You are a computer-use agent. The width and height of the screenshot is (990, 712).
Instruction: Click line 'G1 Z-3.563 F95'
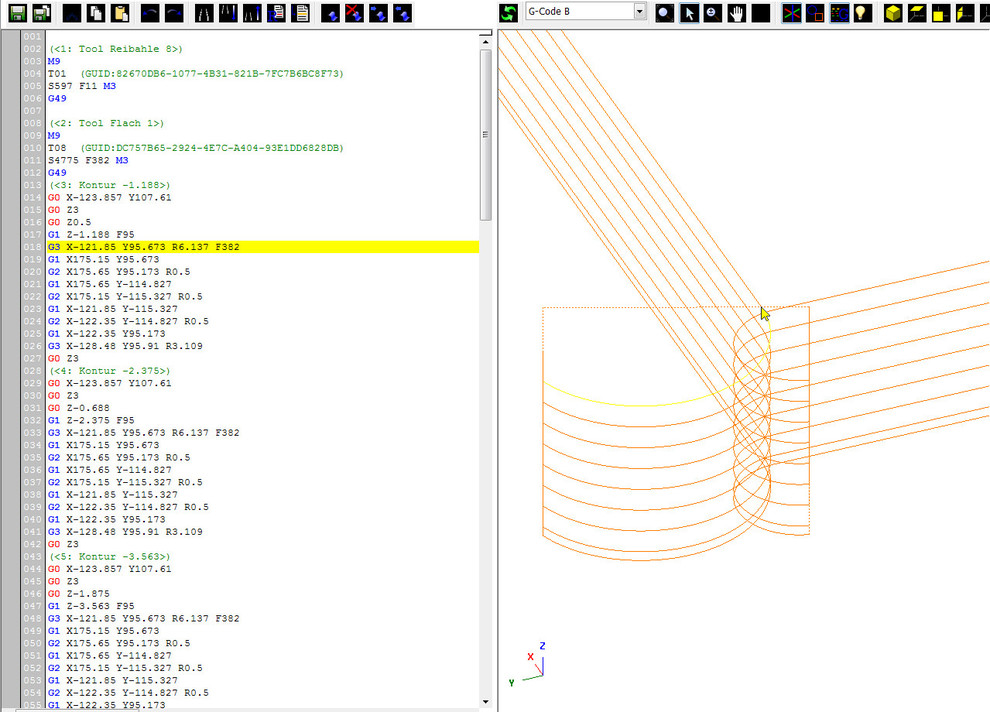(x=91, y=606)
